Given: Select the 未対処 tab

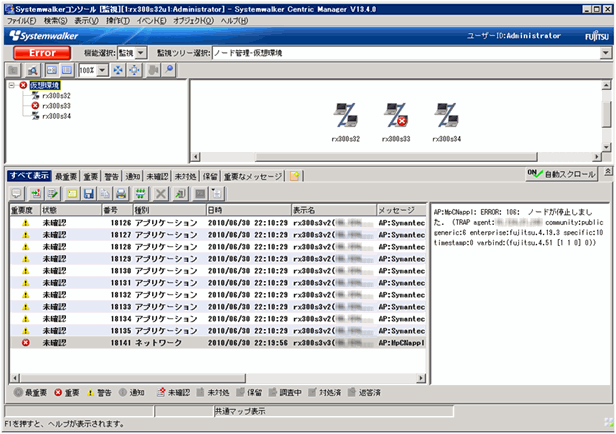Looking at the screenshot, I should pos(185,176).
